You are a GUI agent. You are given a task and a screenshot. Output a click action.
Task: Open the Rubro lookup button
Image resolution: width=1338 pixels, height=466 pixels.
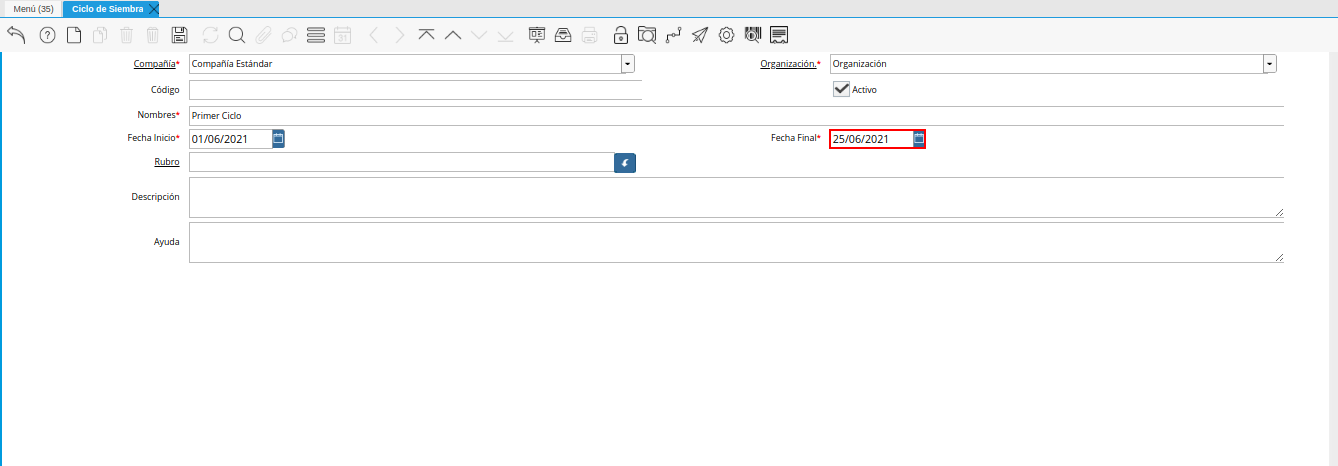[625, 162]
